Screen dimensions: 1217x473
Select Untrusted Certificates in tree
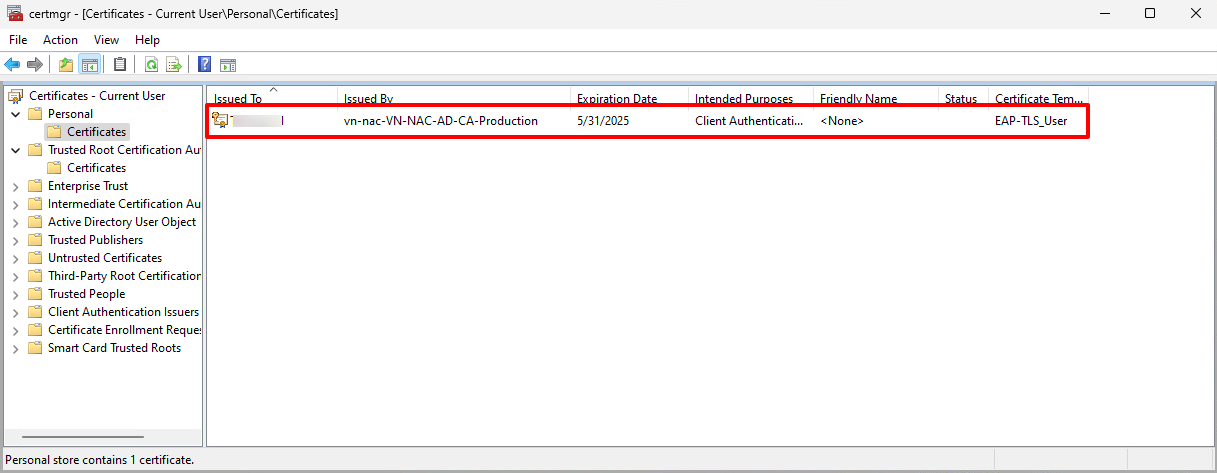(x=104, y=258)
